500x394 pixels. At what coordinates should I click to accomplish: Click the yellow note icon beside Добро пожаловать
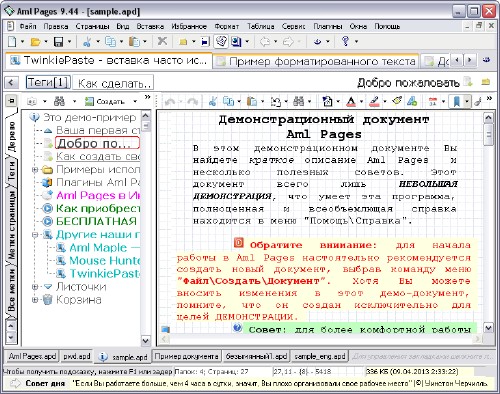tap(486, 82)
